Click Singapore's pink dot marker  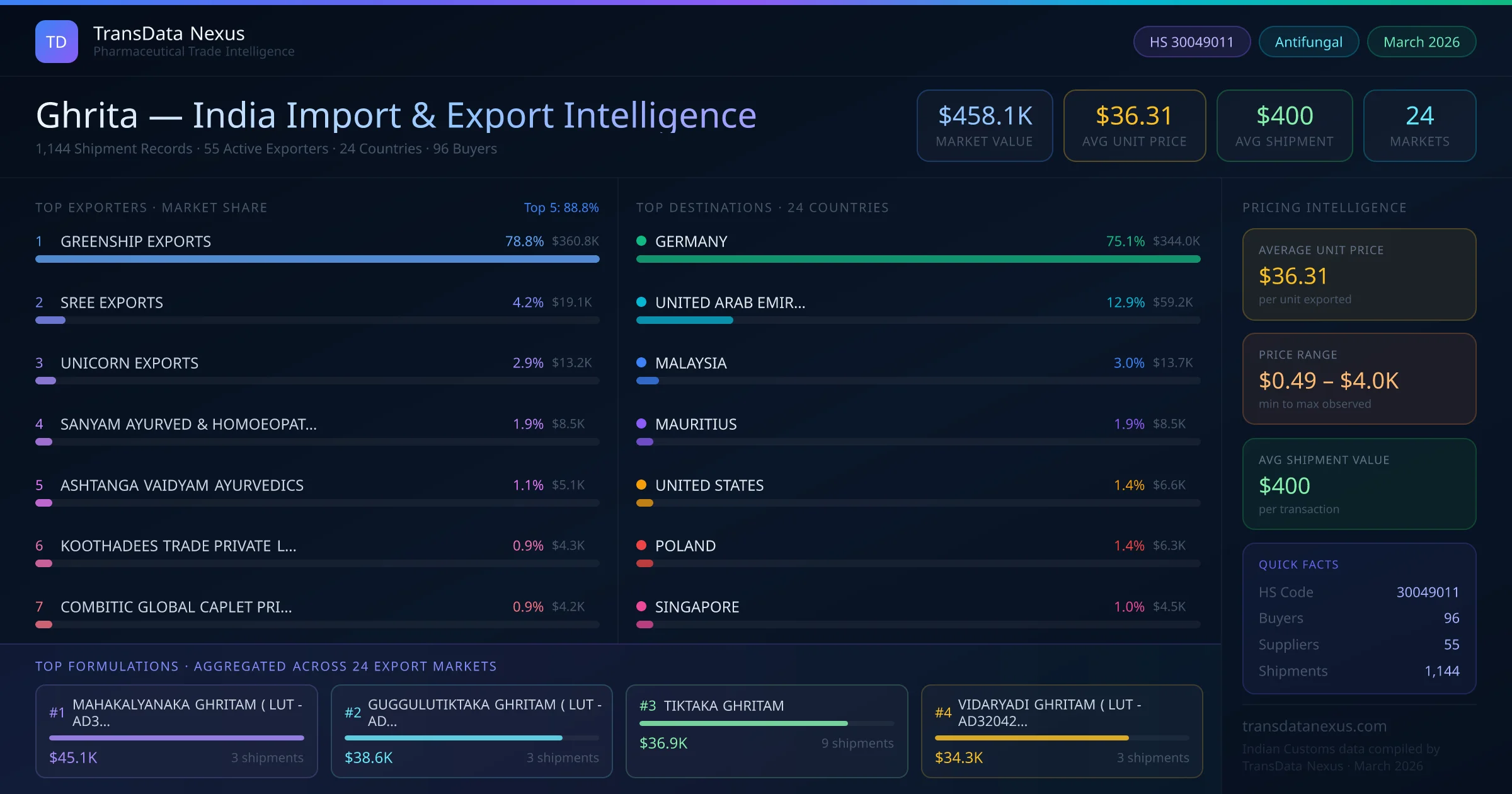point(641,606)
